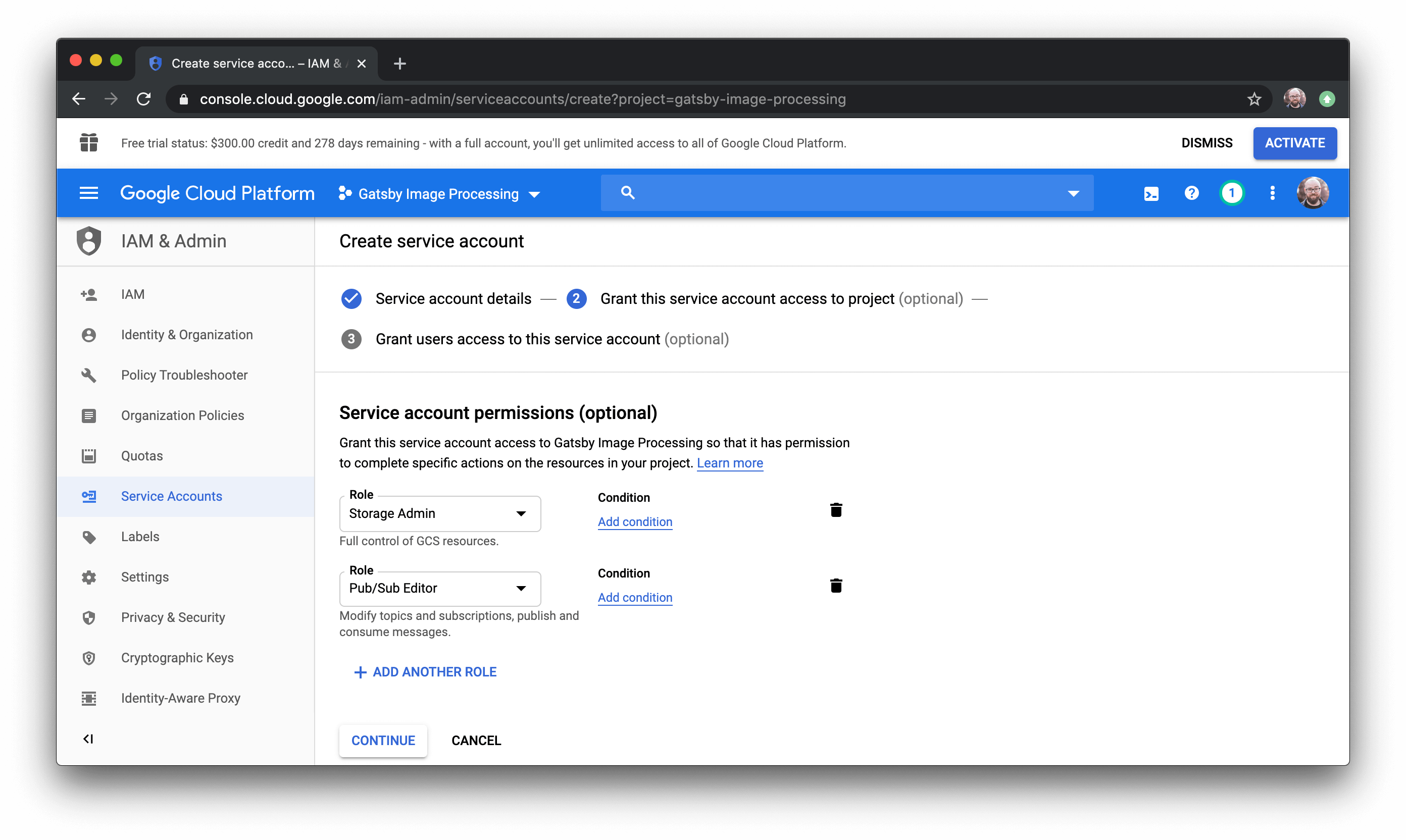Open the Service Accounts section

tap(171, 495)
